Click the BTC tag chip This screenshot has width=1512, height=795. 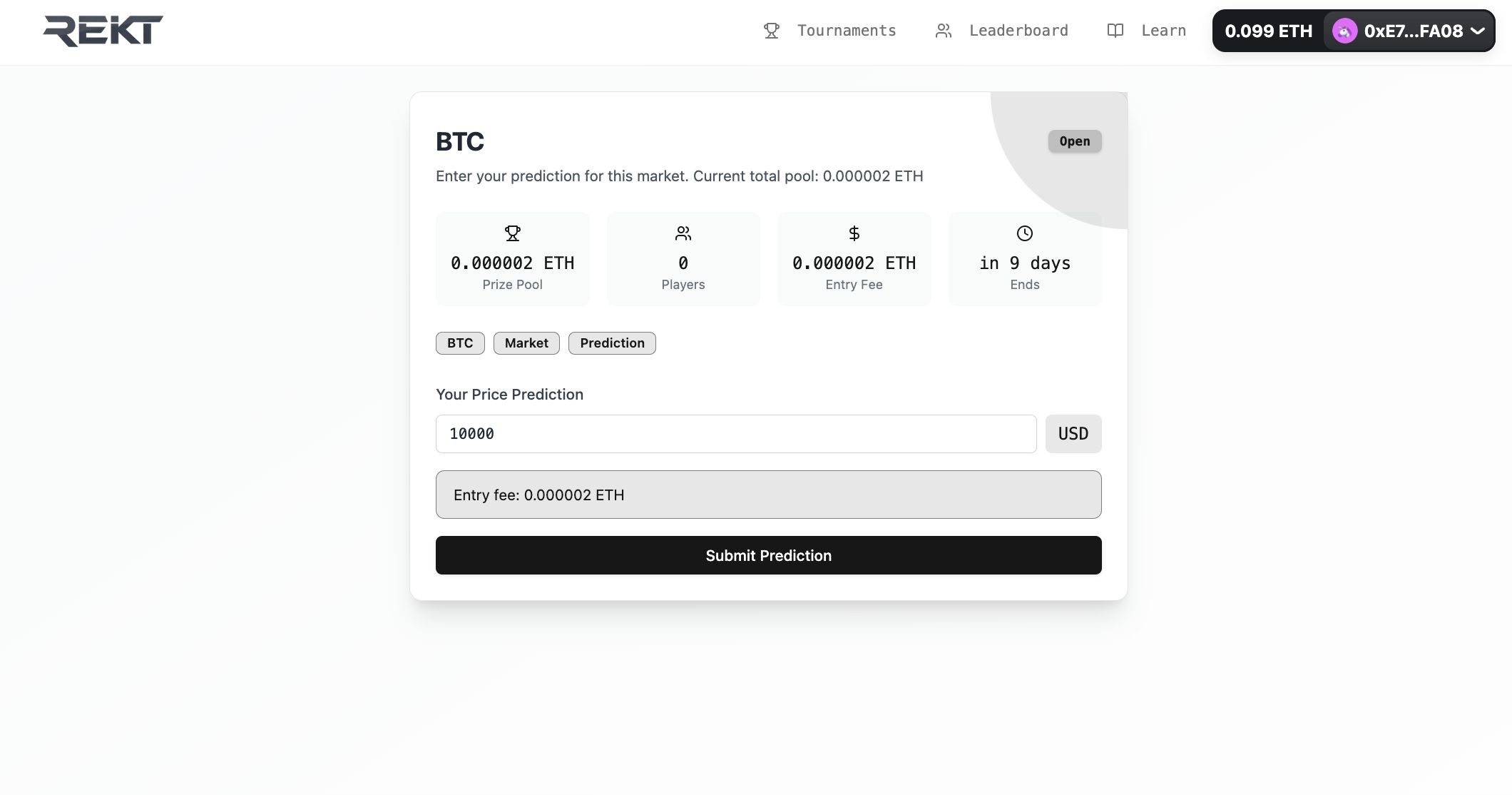[x=460, y=343]
